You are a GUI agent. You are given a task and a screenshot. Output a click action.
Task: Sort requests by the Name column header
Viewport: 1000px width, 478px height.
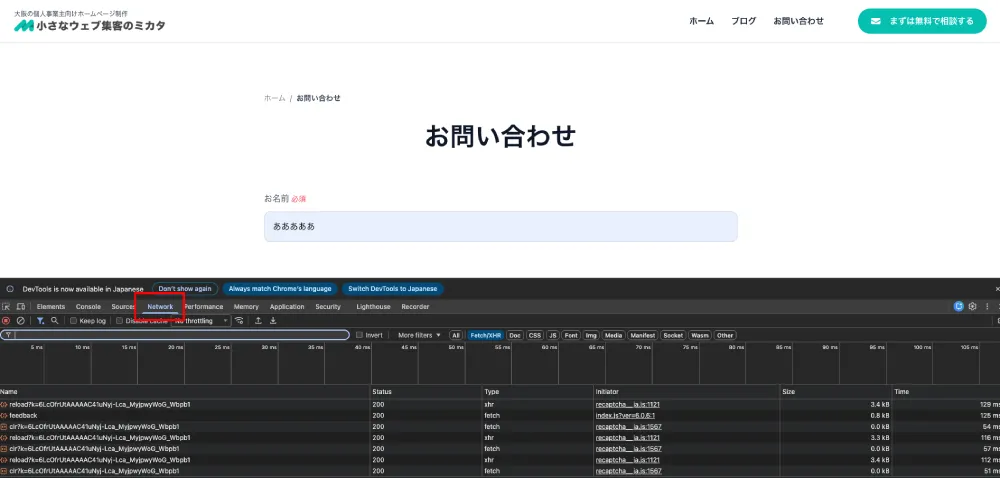185,391
